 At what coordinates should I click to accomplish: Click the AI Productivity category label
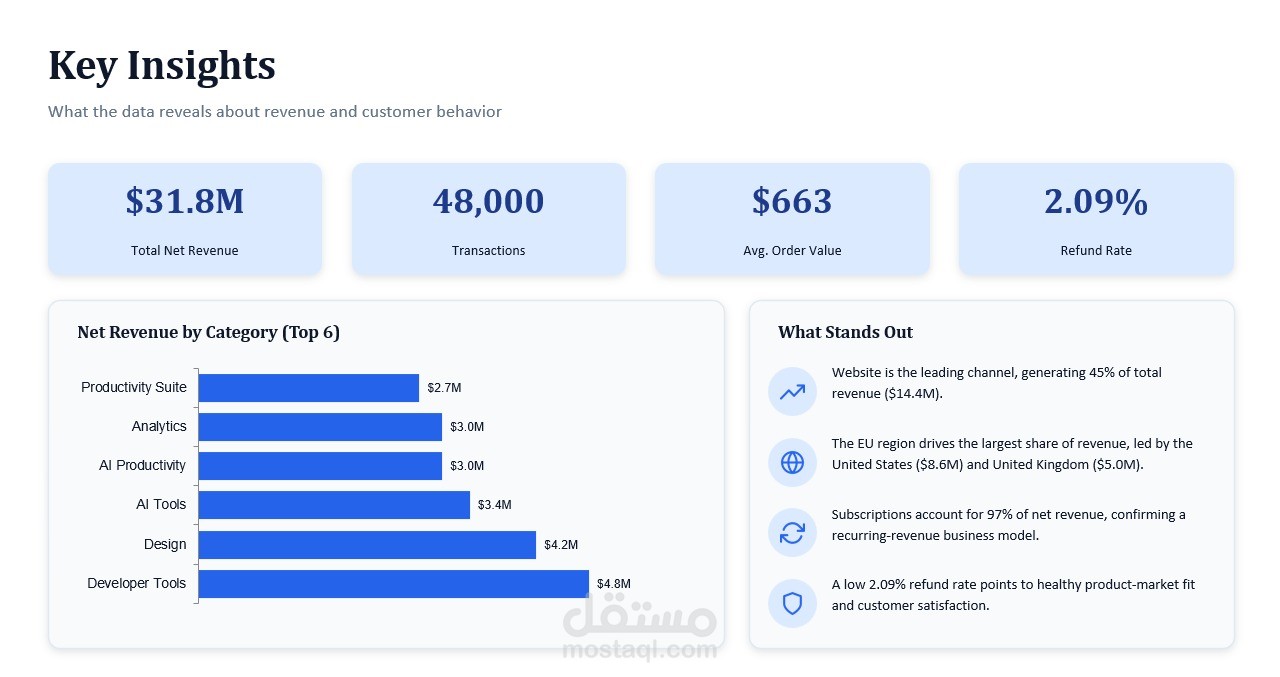click(142, 466)
